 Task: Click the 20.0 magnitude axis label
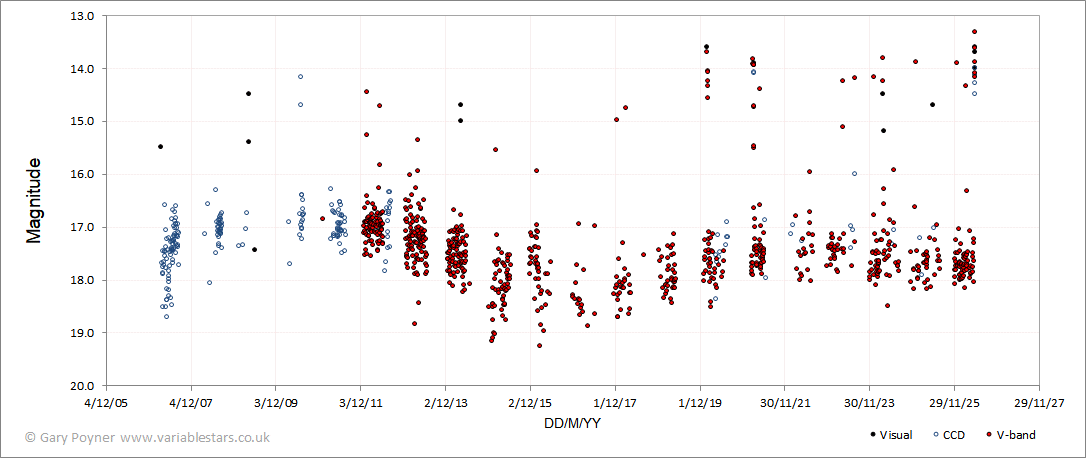point(89,386)
